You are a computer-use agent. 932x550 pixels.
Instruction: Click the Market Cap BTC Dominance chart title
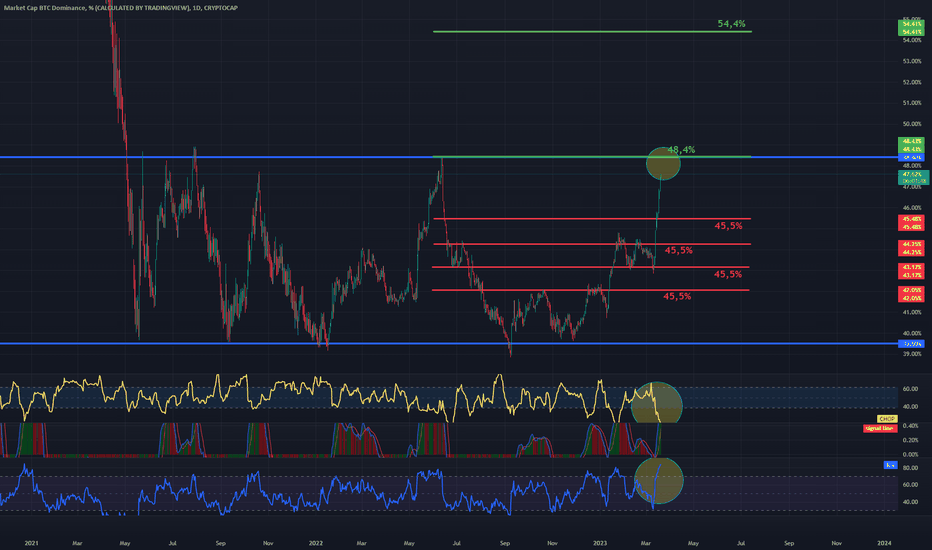pos(121,8)
